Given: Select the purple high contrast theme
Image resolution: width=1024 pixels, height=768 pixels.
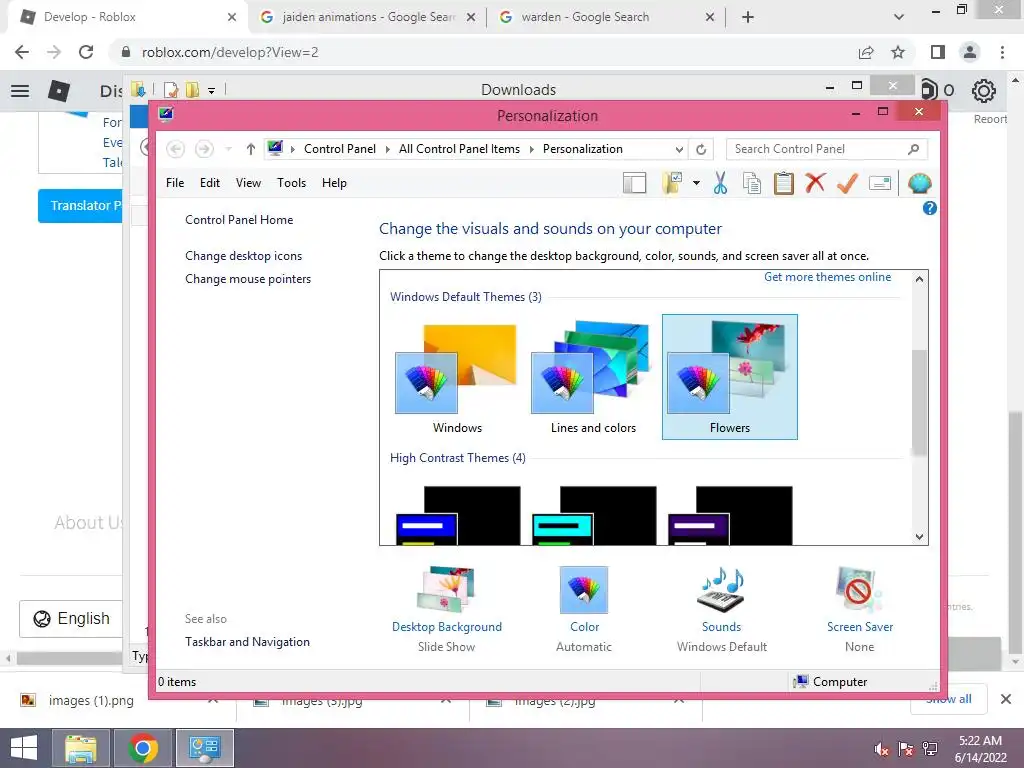Looking at the screenshot, I should click(x=729, y=515).
